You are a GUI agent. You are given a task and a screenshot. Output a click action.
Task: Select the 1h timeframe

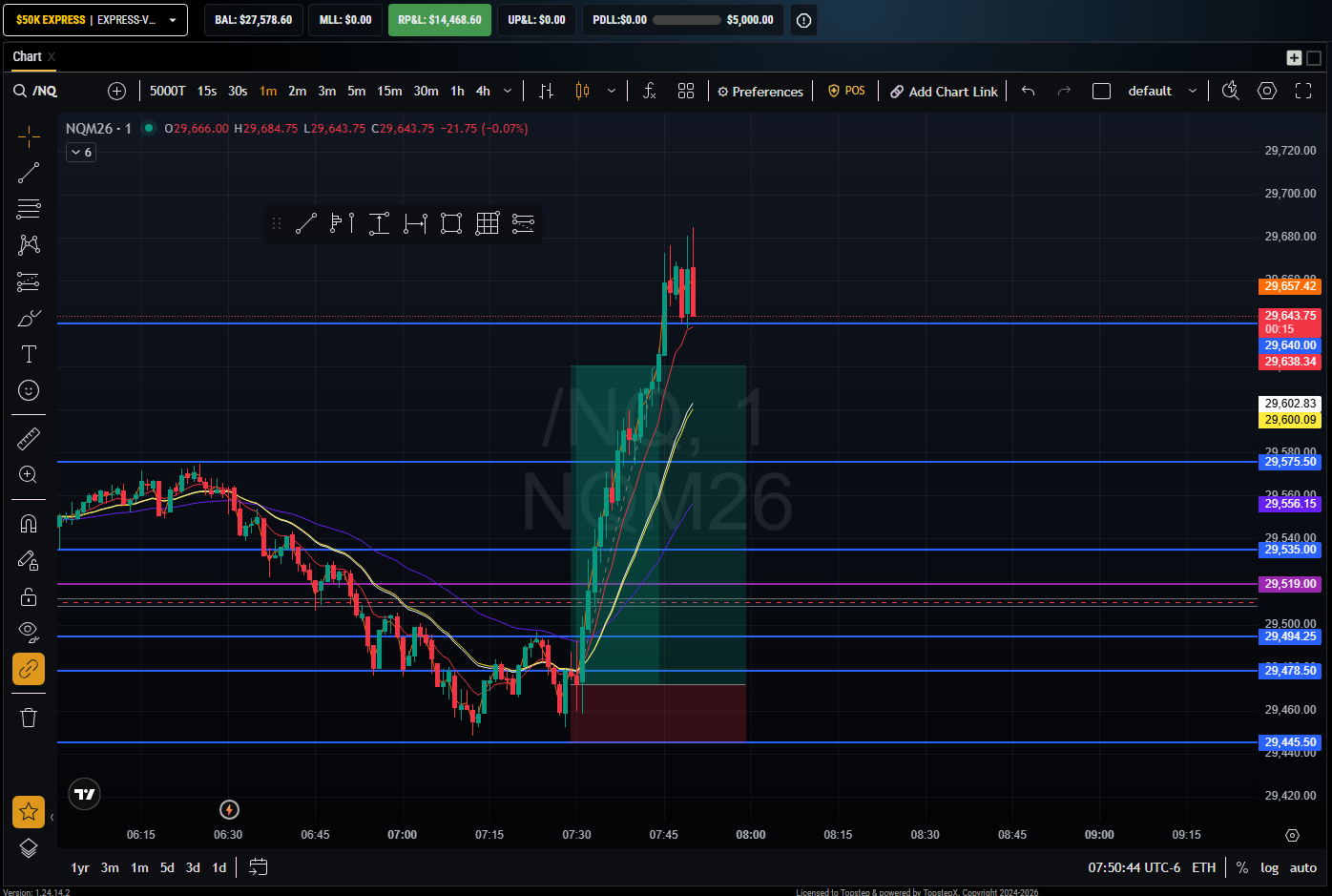click(457, 91)
